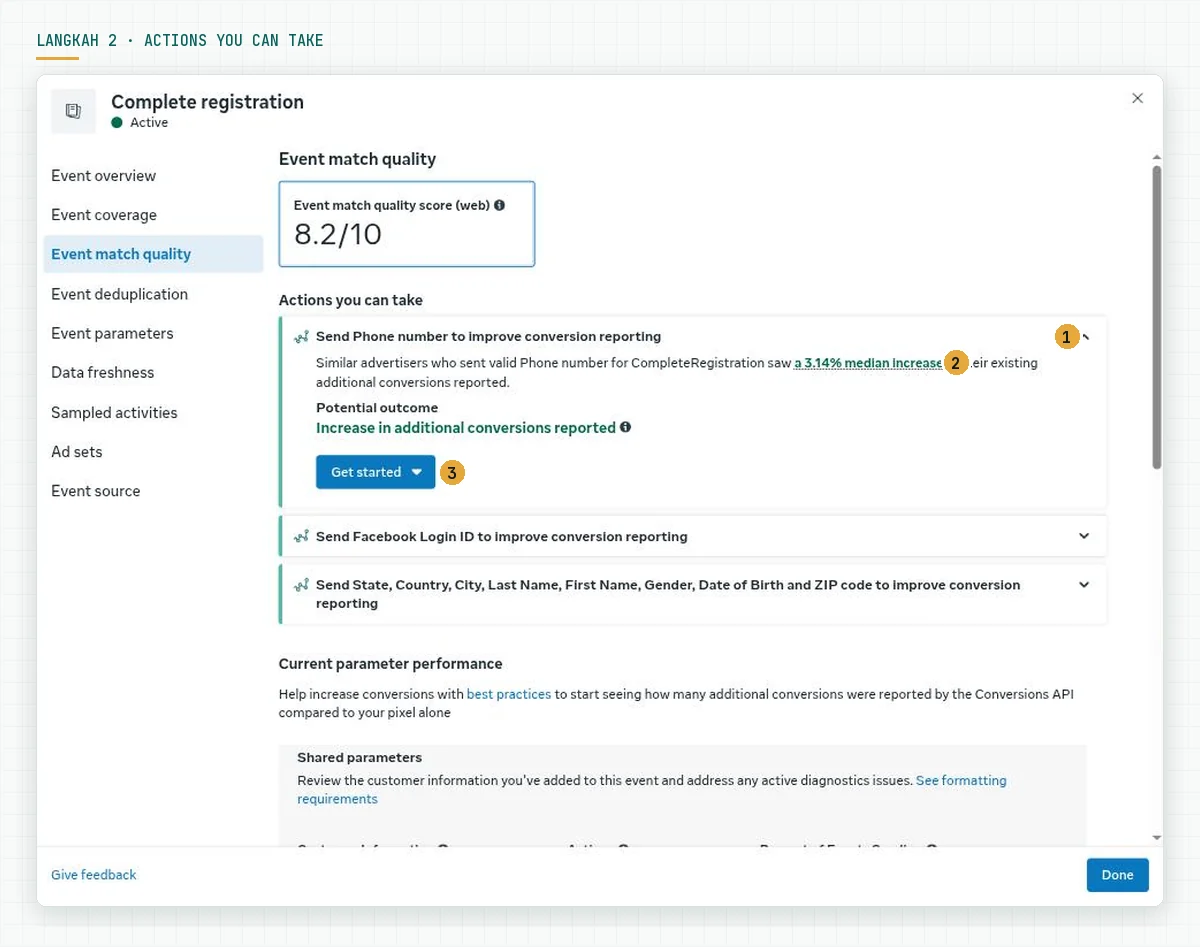
Task: Click the dialog's vertical scrollbar thumb
Action: (x=1156, y=317)
